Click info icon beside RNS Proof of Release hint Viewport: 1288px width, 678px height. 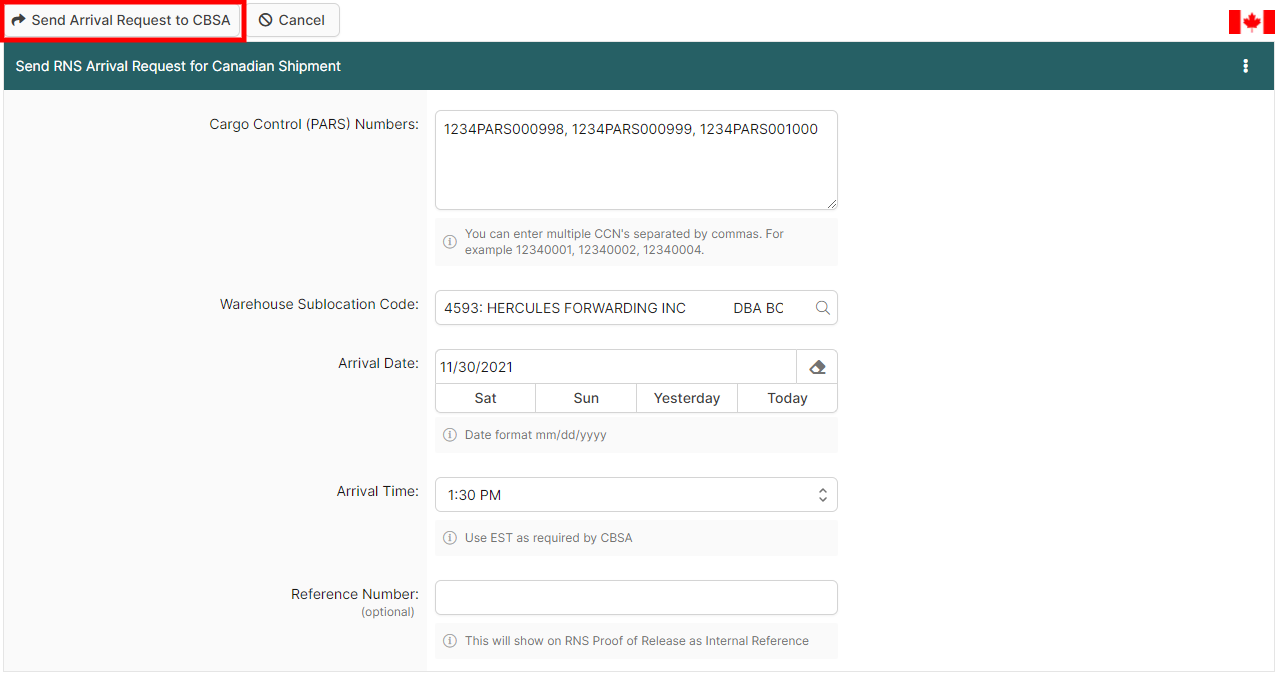450,641
